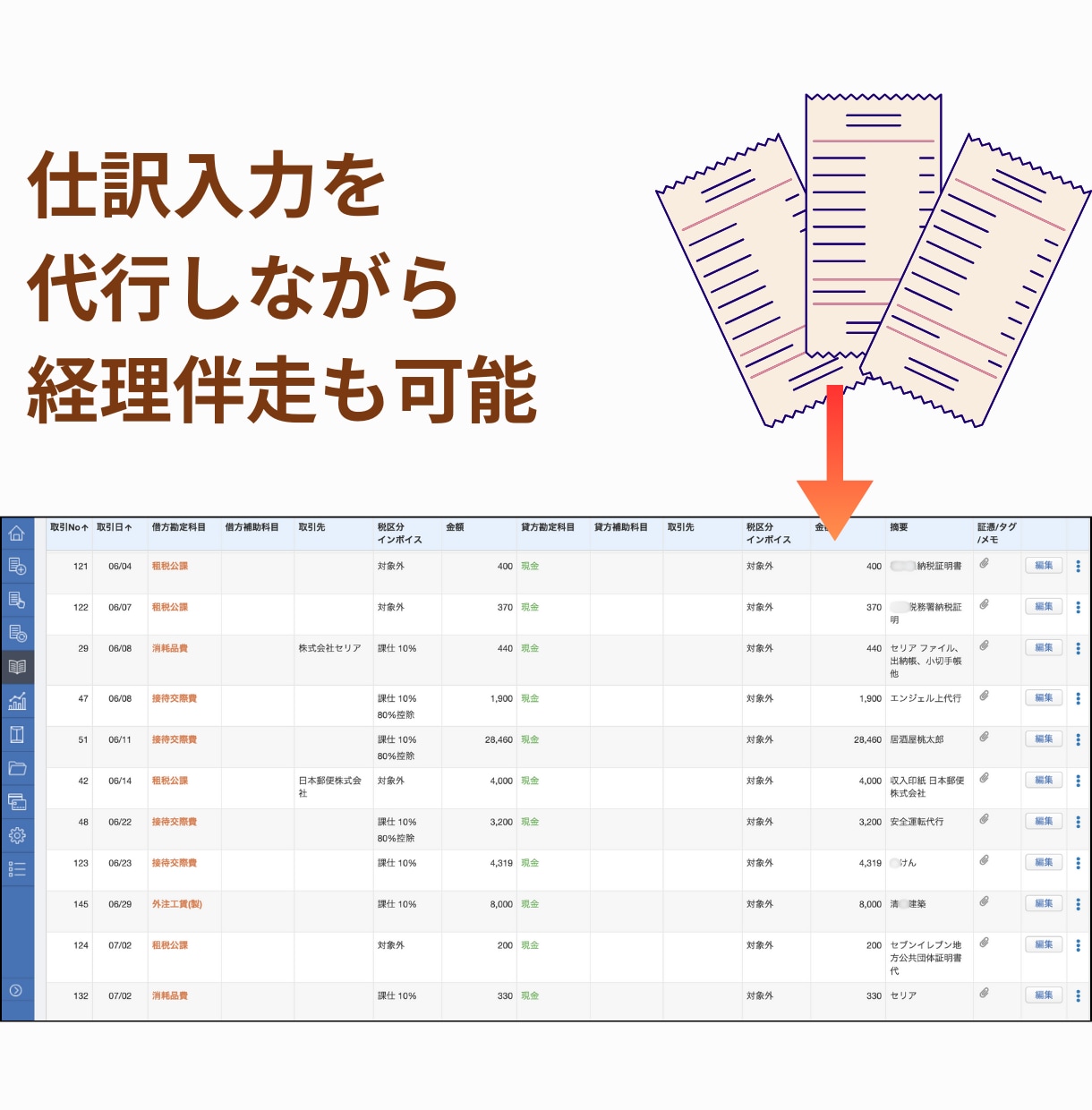Viewport: 1092px width, 1110px height.
Task: Open the 租税公課 link in row 42
Action: 170,781
